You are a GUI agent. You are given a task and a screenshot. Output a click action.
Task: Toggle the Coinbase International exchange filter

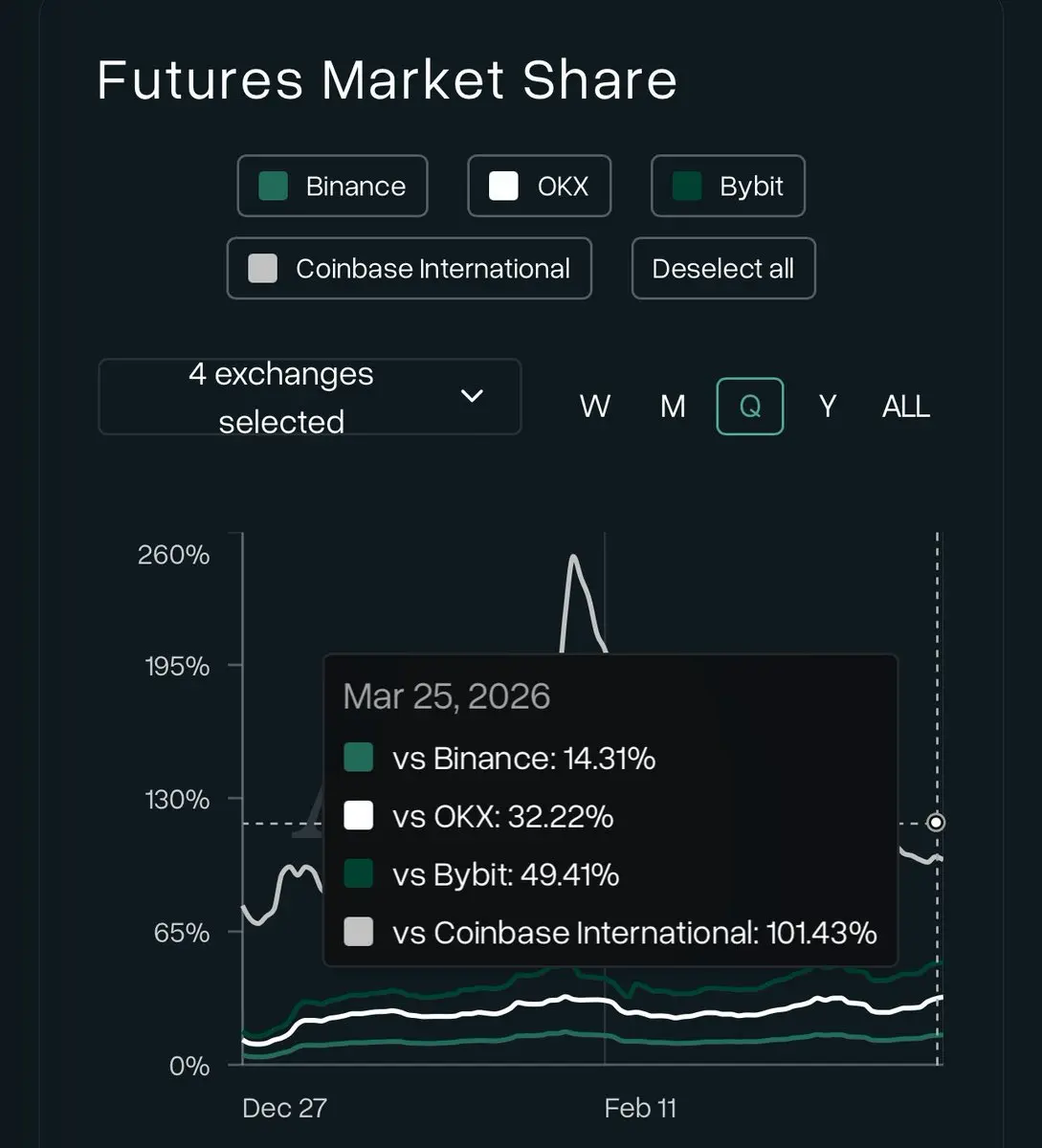coord(409,269)
